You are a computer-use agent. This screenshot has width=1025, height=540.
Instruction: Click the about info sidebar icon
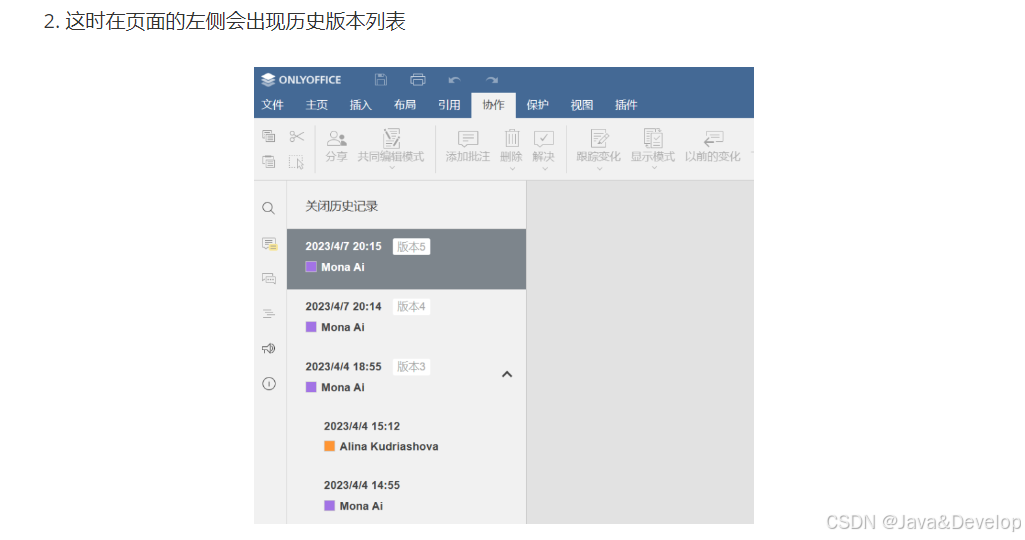[269, 384]
